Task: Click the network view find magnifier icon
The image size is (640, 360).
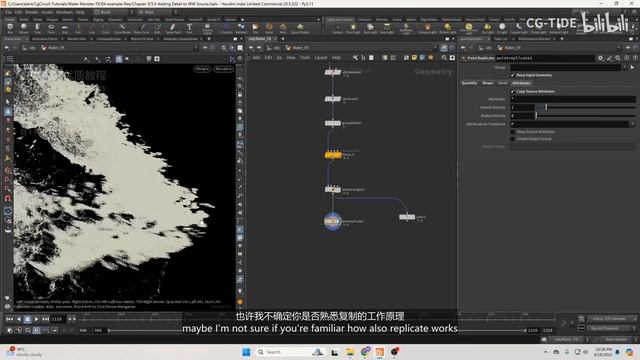Action: coord(444,58)
